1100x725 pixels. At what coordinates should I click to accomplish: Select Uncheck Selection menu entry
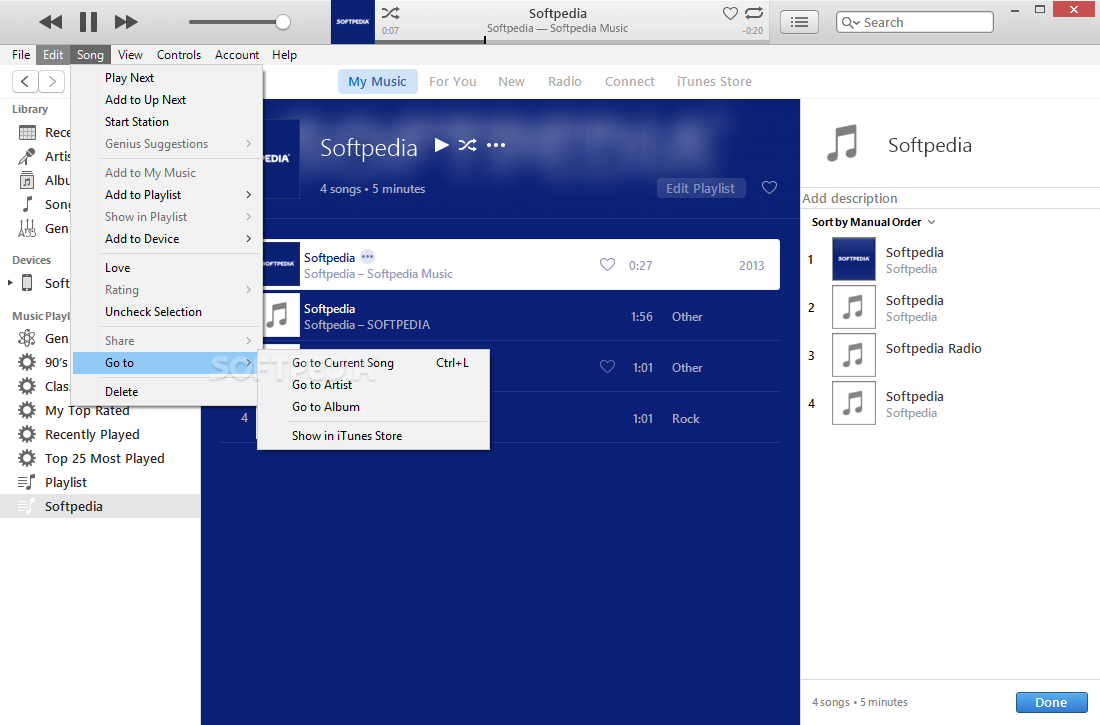(x=167, y=312)
